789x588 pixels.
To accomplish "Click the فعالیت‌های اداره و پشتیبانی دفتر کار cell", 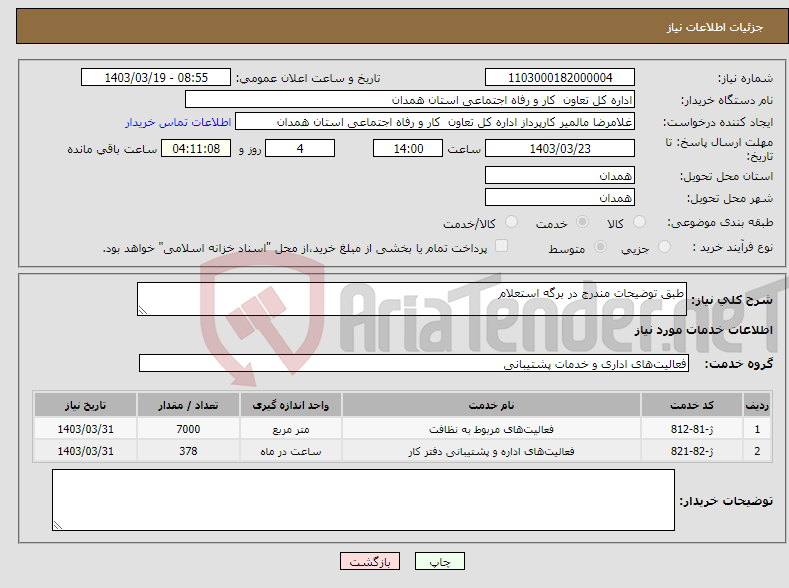I will coord(491,451).
